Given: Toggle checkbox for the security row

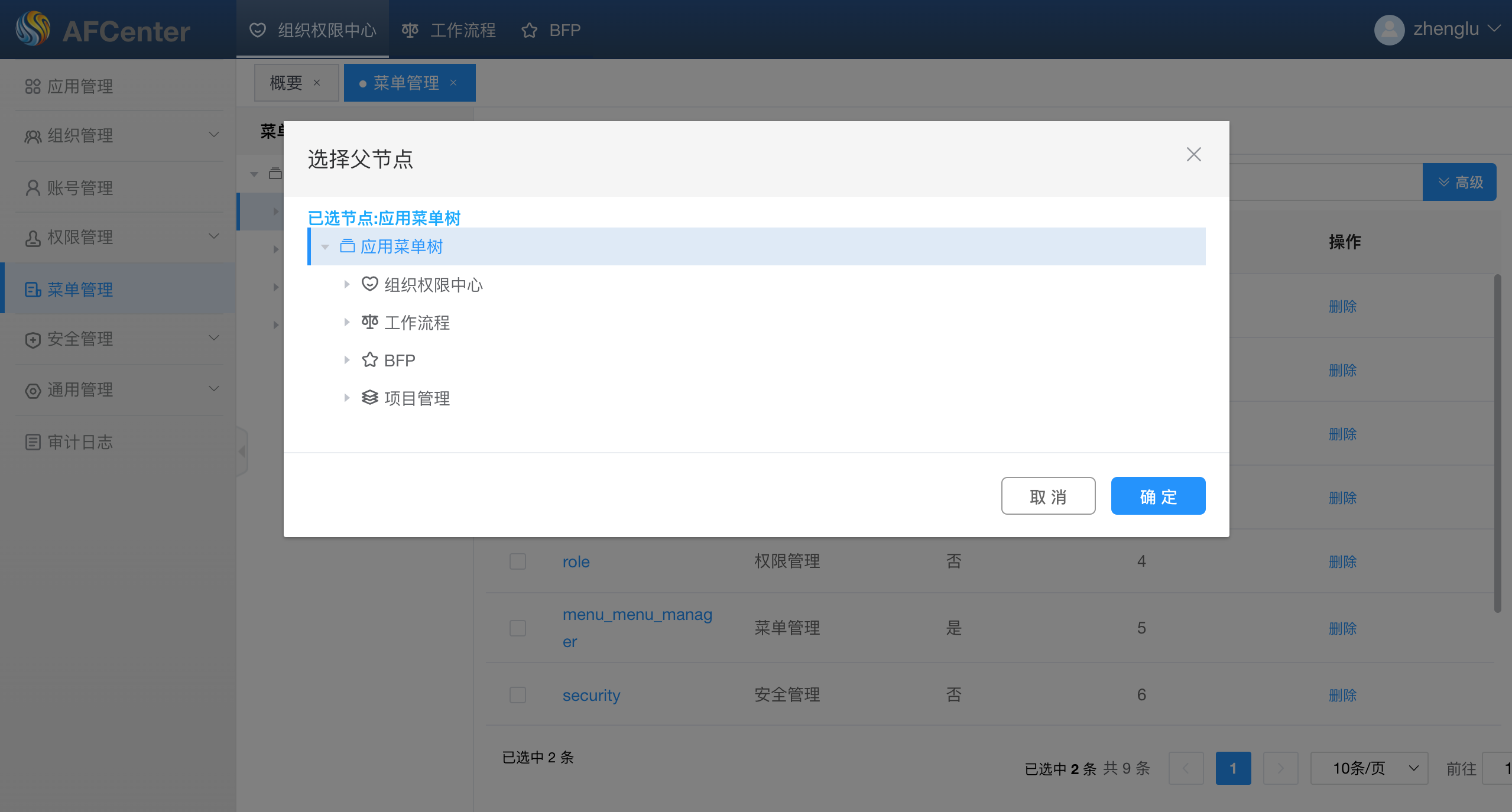Looking at the screenshot, I should [x=518, y=695].
